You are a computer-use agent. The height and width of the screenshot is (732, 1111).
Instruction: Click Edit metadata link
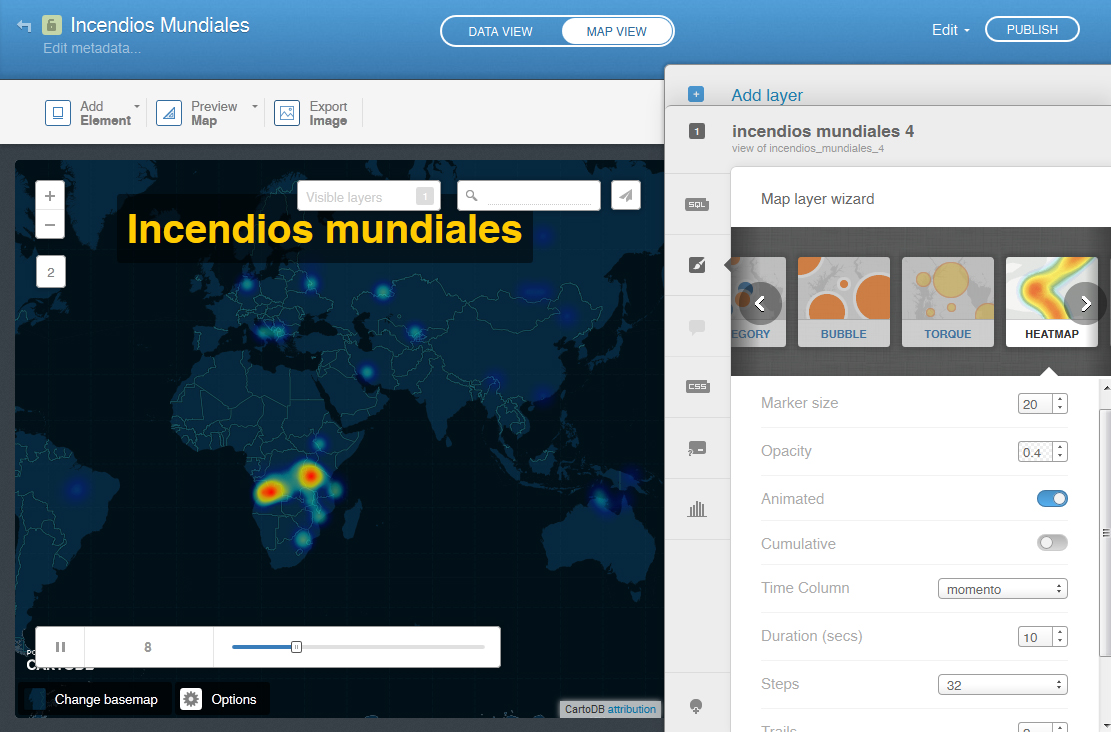(x=92, y=48)
